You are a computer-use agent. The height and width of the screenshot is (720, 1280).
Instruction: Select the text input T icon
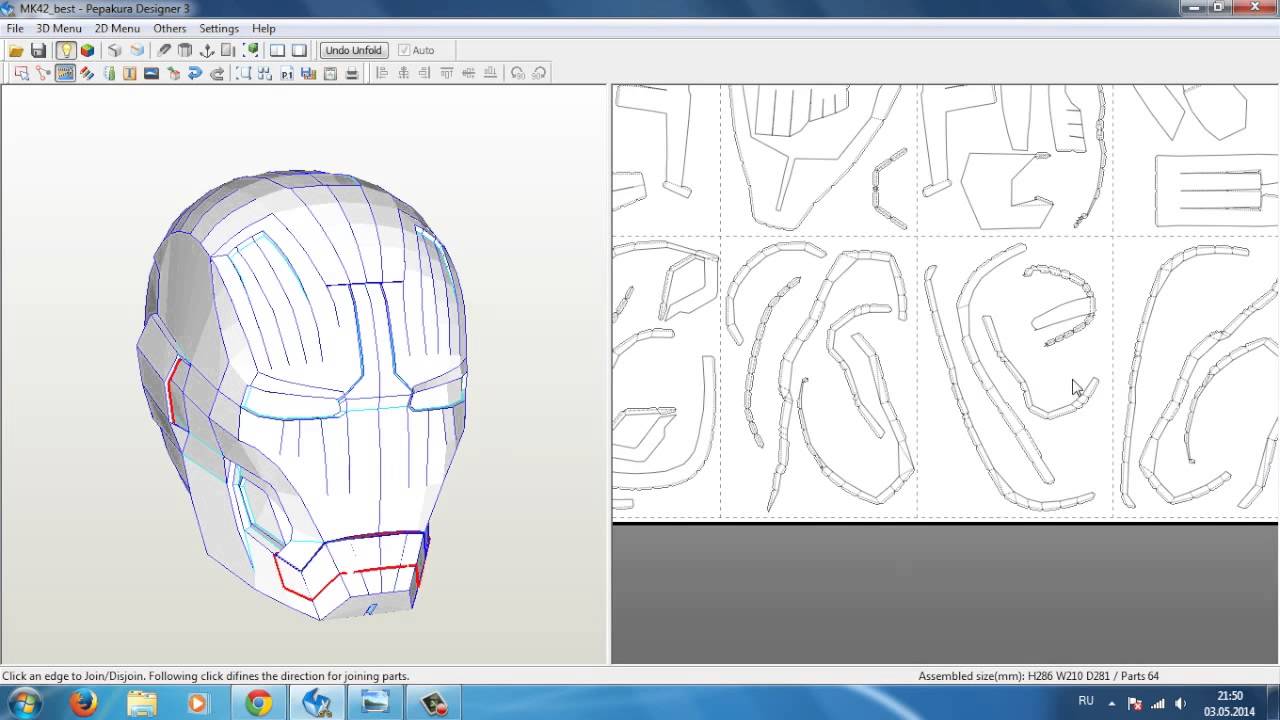point(130,73)
